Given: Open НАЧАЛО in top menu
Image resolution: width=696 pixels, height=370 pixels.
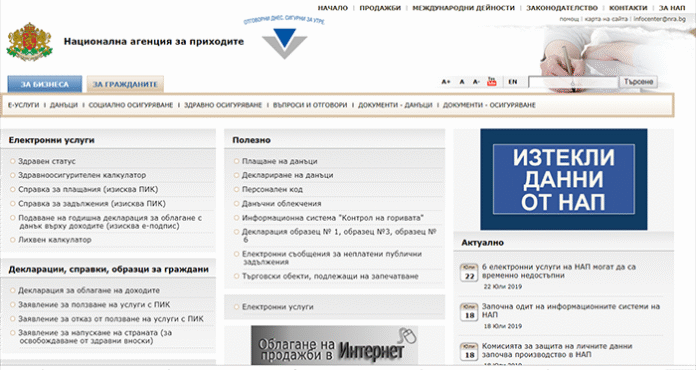Looking at the screenshot, I should [x=332, y=8].
